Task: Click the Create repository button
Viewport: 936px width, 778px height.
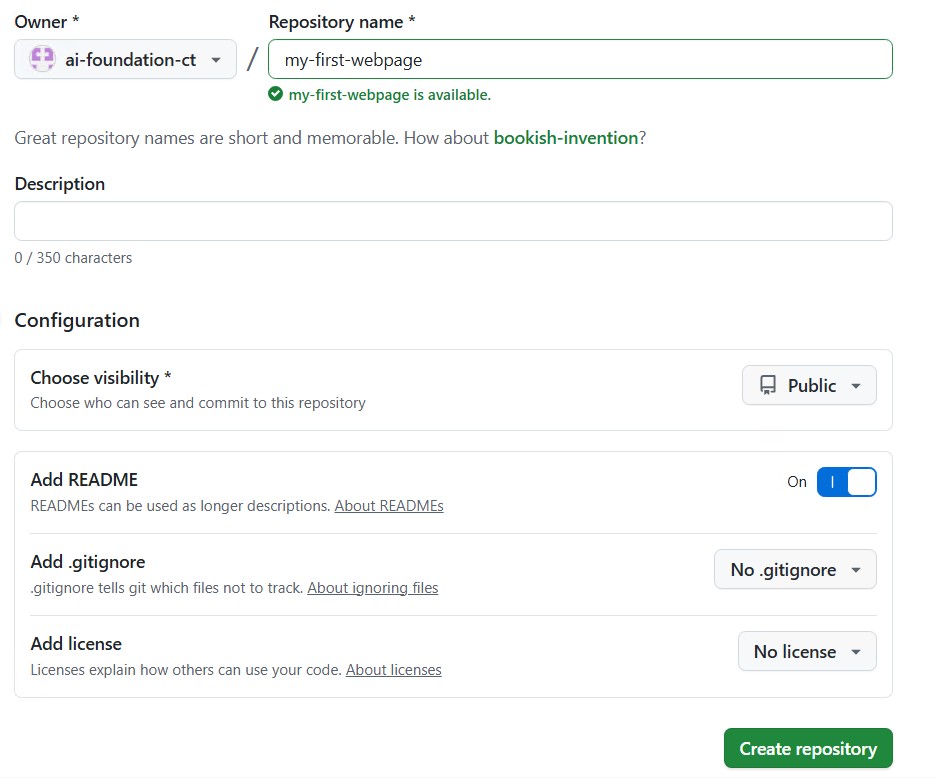Action: [x=808, y=748]
